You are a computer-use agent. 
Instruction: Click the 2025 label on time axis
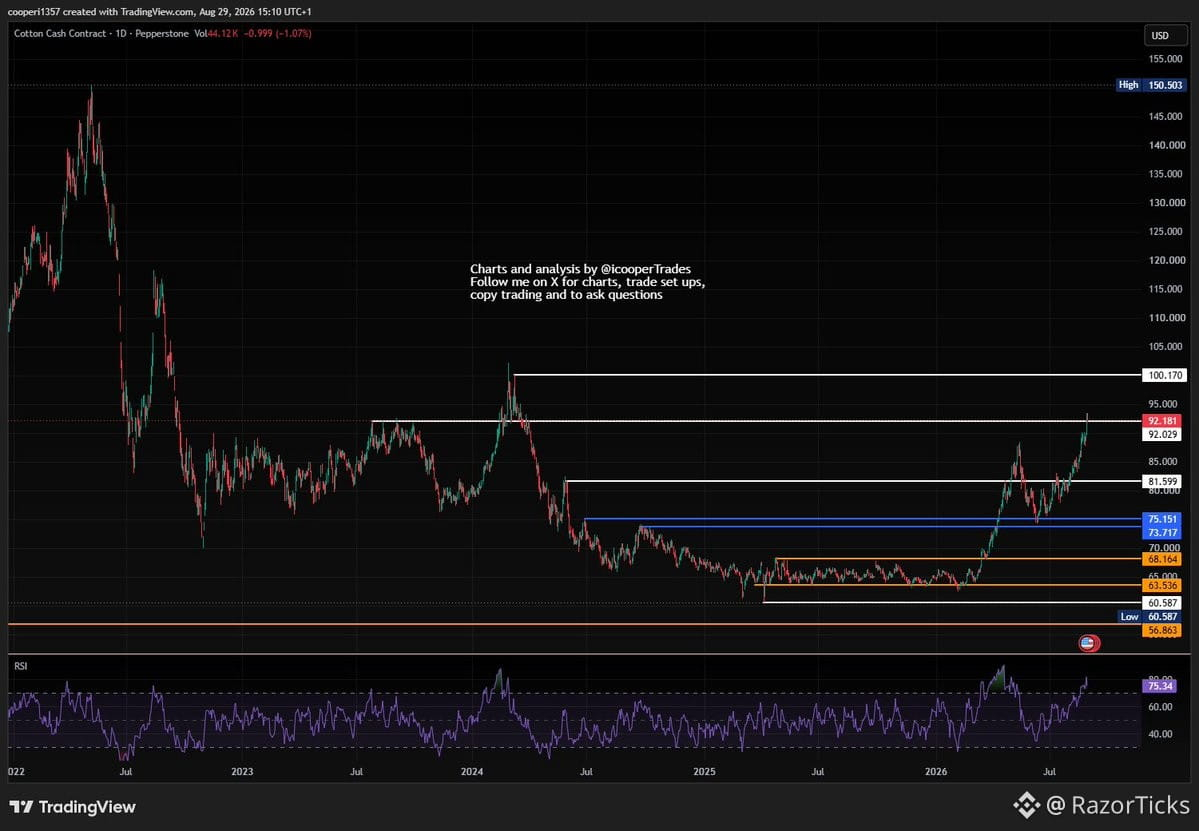pos(703,771)
